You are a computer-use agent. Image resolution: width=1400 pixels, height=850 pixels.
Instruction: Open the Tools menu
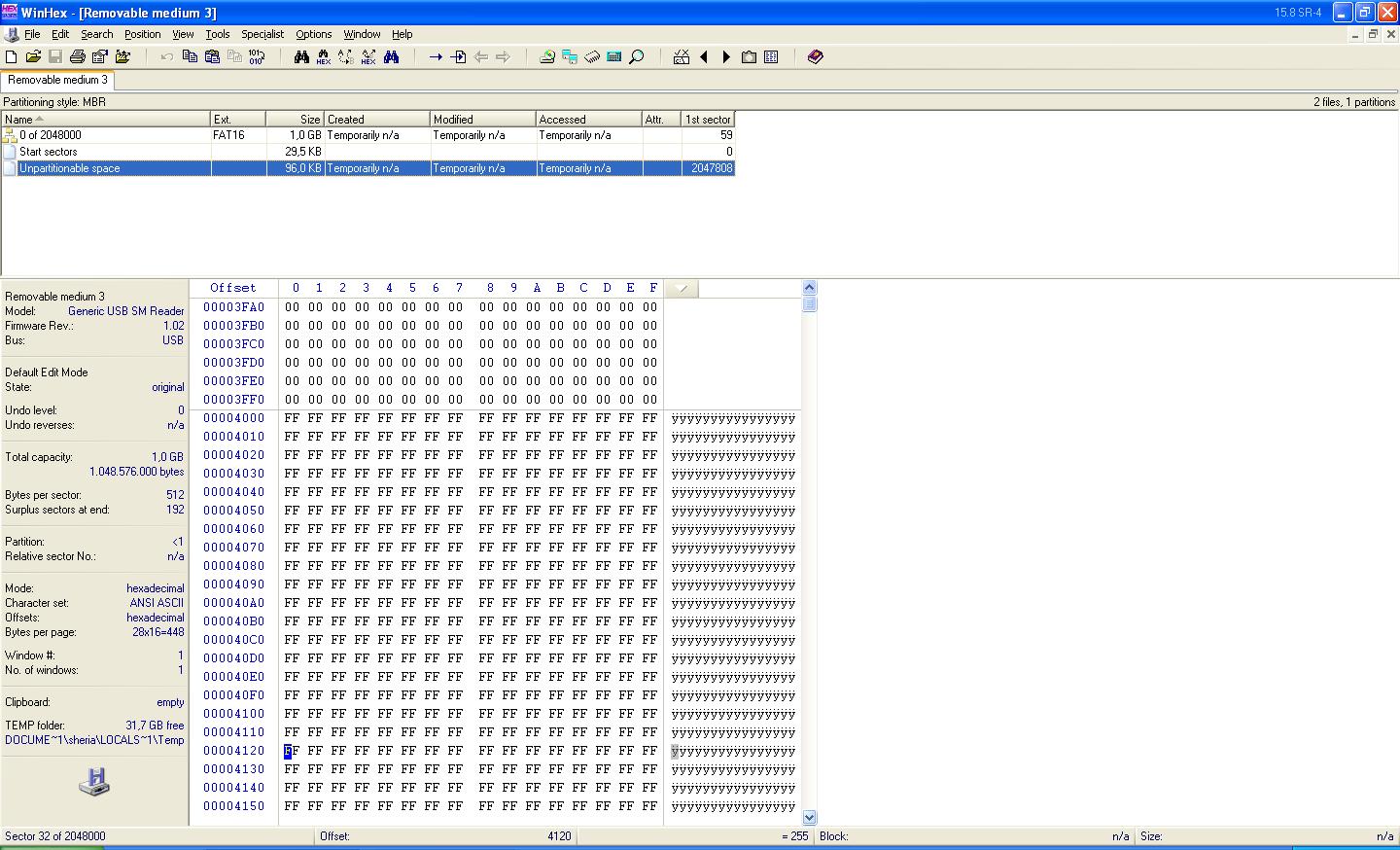(x=218, y=34)
